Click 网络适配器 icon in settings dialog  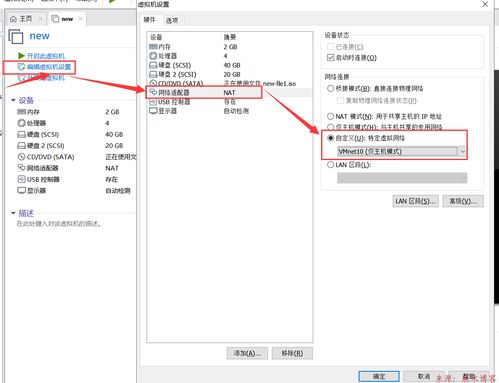(x=153, y=92)
